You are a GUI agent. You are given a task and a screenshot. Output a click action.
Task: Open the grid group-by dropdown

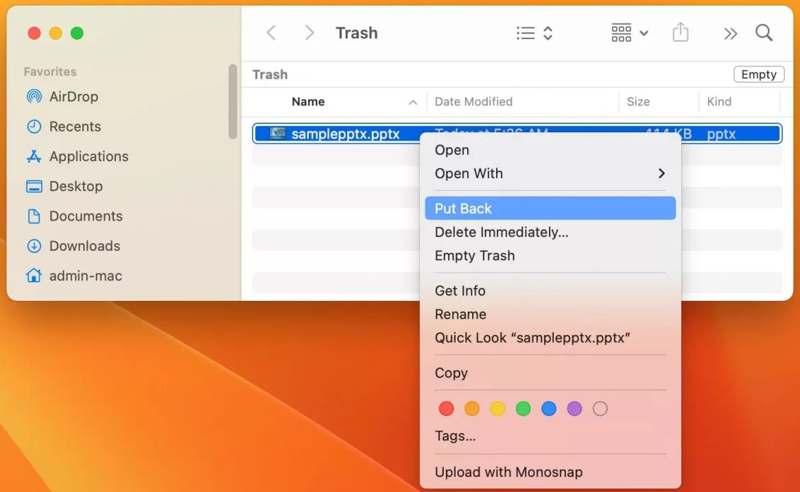pos(630,33)
